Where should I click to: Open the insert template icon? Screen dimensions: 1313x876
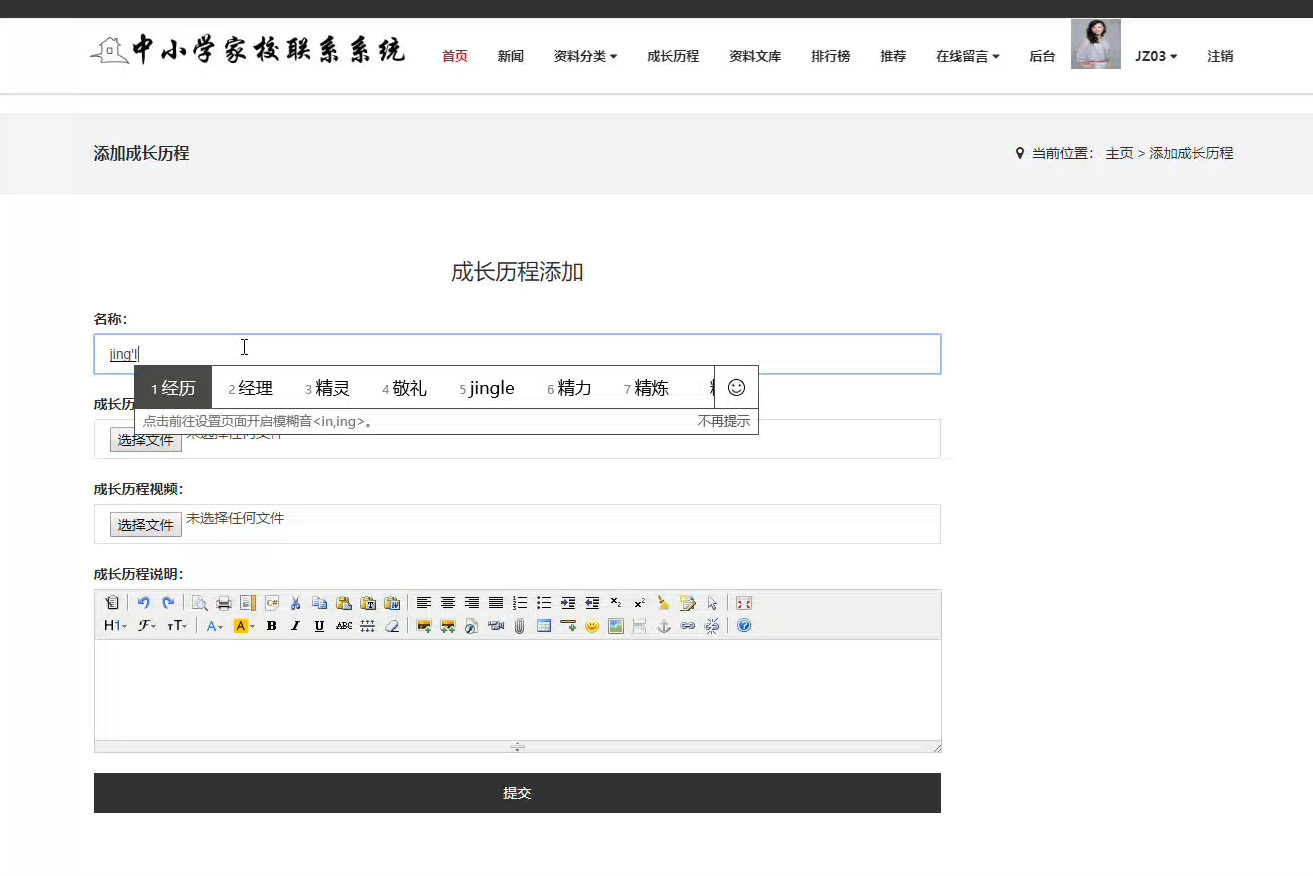pyautogui.click(x=248, y=603)
